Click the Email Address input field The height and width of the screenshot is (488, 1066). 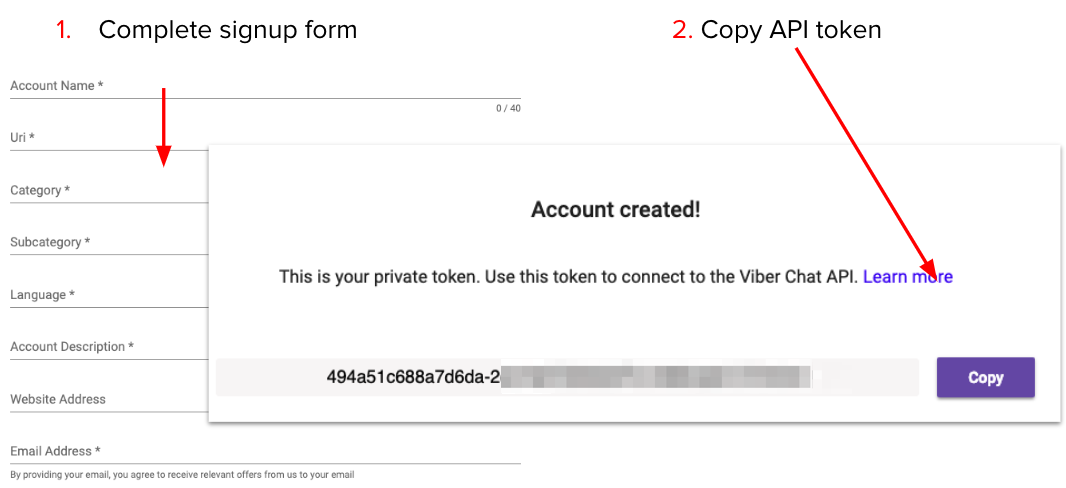point(265,451)
